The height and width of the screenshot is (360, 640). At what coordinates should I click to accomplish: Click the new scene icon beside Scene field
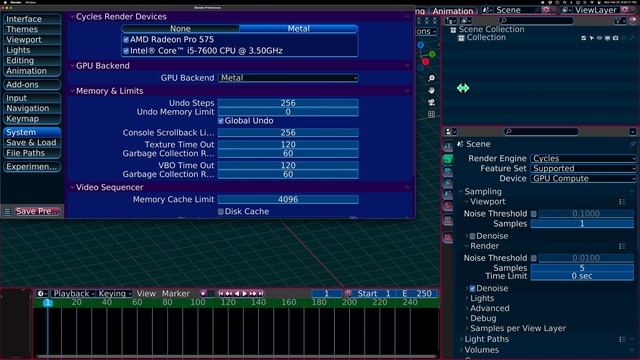pos(546,10)
